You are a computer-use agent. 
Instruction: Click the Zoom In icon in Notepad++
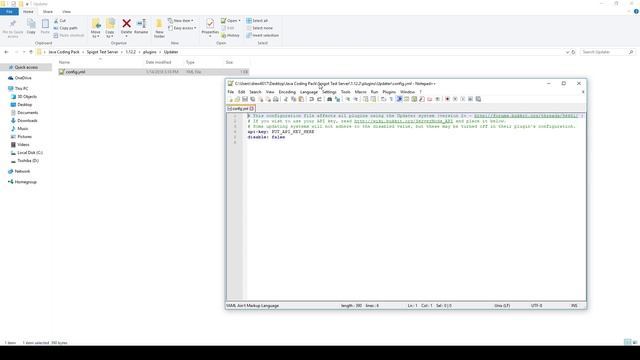tap(348, 99)
